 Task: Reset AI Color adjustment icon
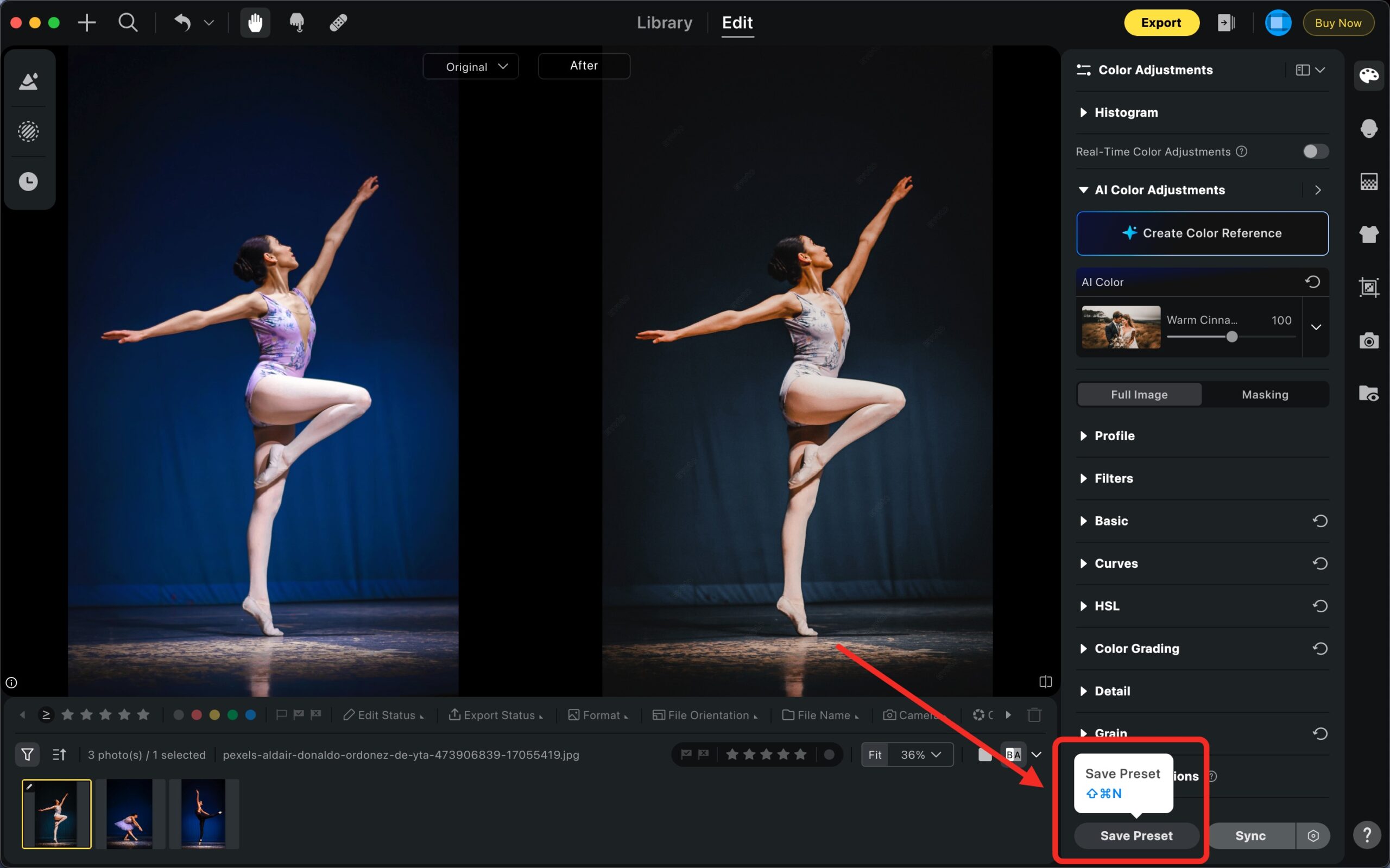1312,282
